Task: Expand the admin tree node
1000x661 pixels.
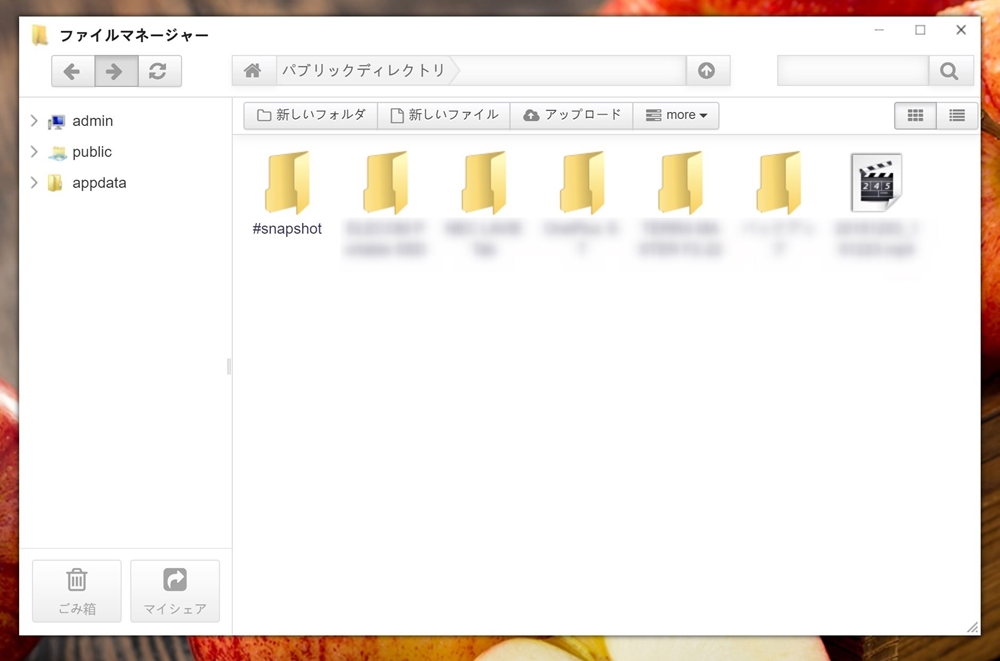Action: coord(34,121)
